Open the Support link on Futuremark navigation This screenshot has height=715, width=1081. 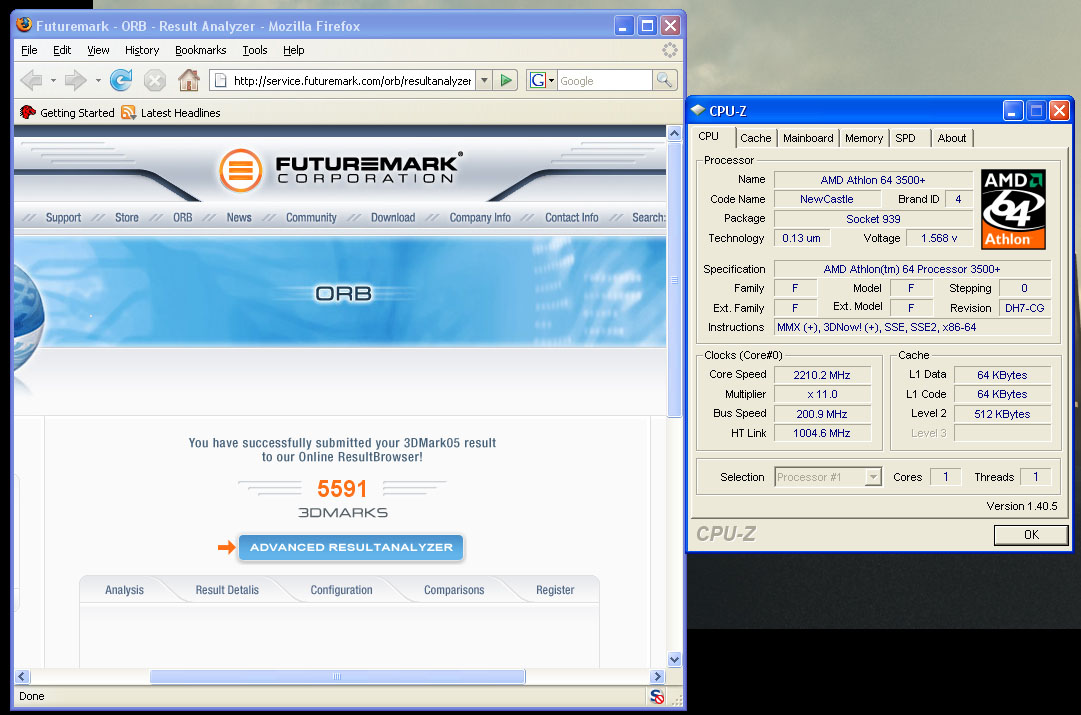pos(63,218)
